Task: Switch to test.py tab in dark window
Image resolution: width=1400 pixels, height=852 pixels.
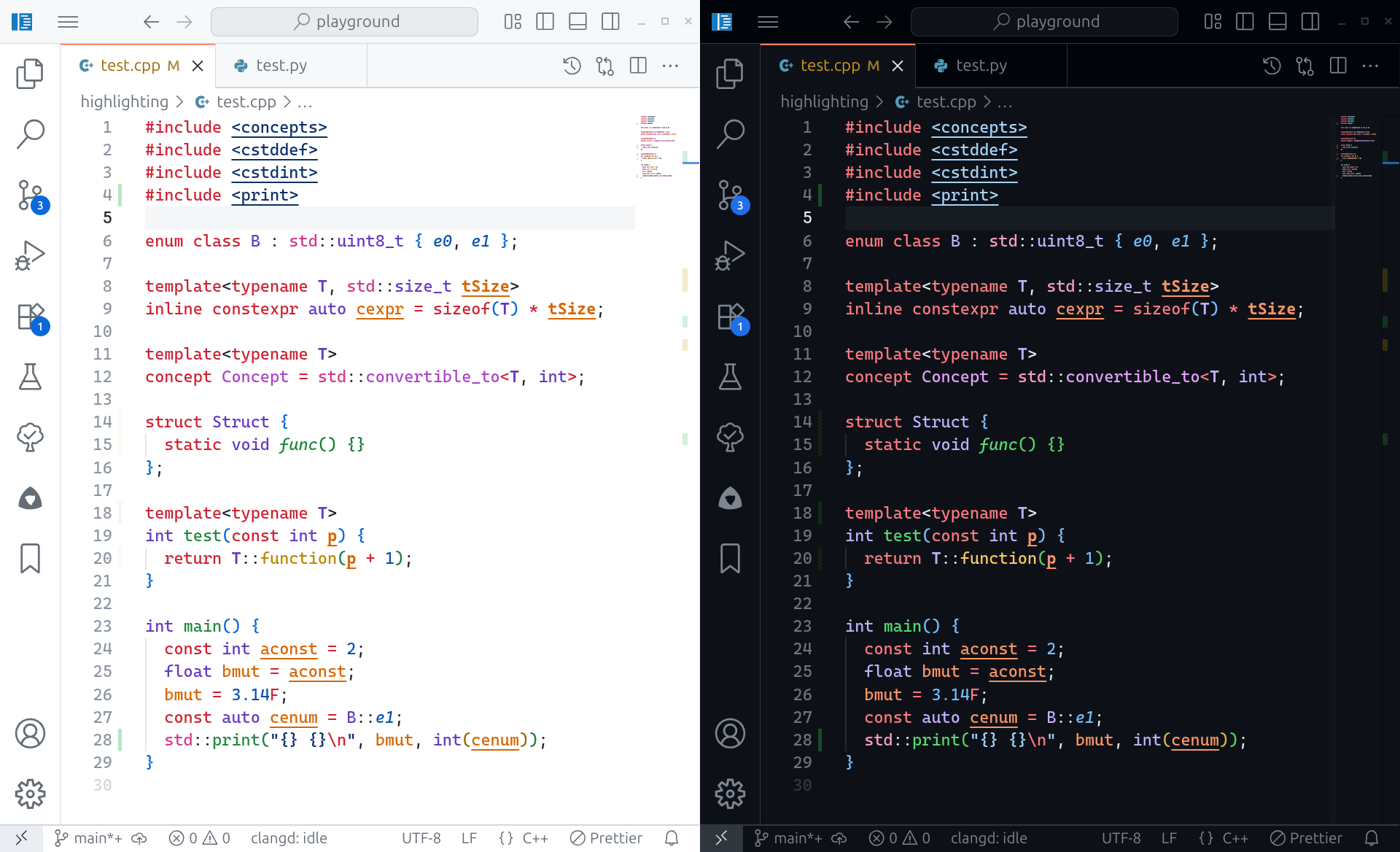Action: pyautogui.click(x=981, y=66)
